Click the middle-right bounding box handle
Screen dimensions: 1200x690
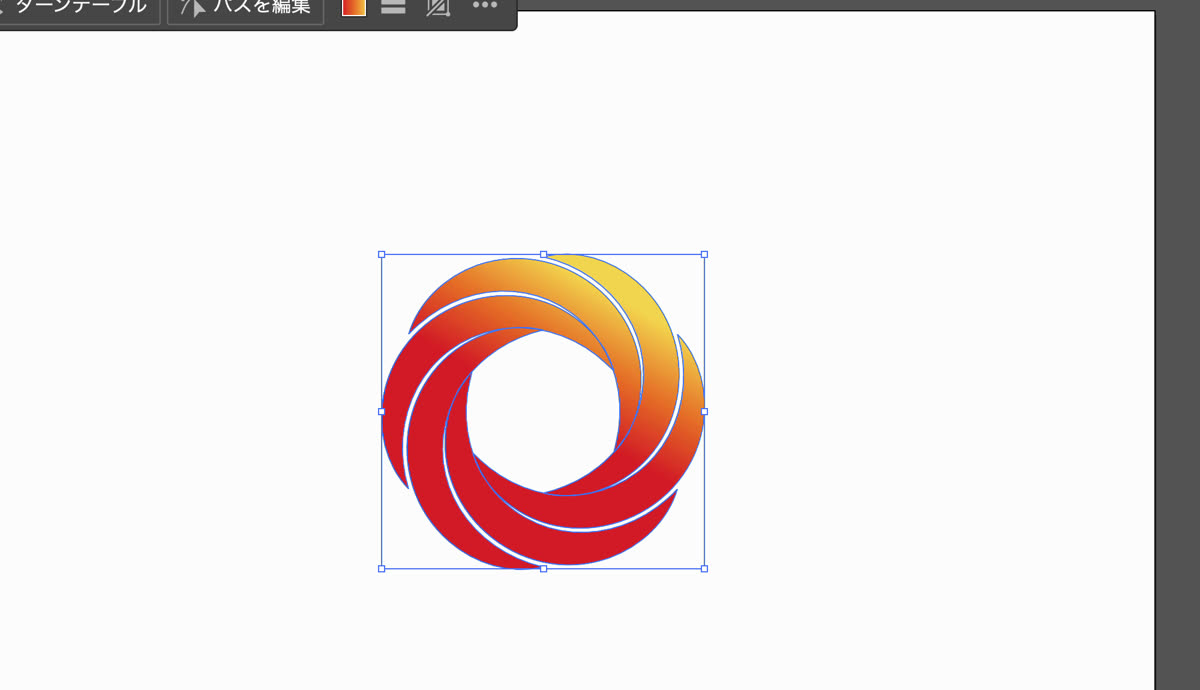point(704,411)
